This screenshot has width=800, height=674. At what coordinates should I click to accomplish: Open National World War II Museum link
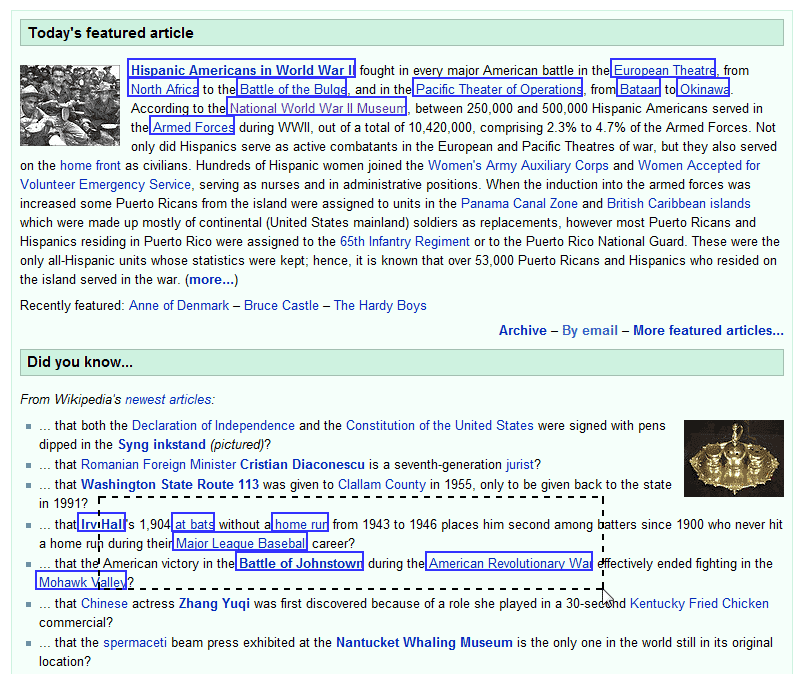(x=316, y=107)
